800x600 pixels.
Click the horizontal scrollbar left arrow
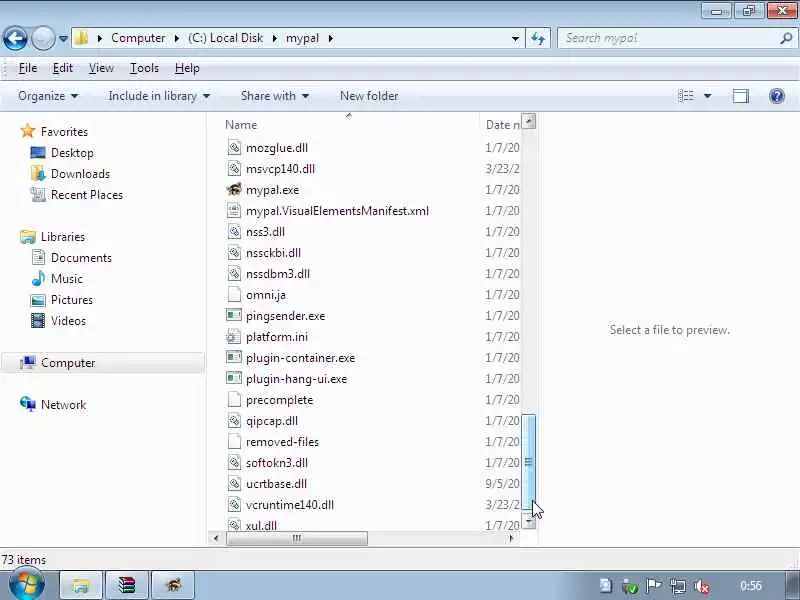pos(216,538)
